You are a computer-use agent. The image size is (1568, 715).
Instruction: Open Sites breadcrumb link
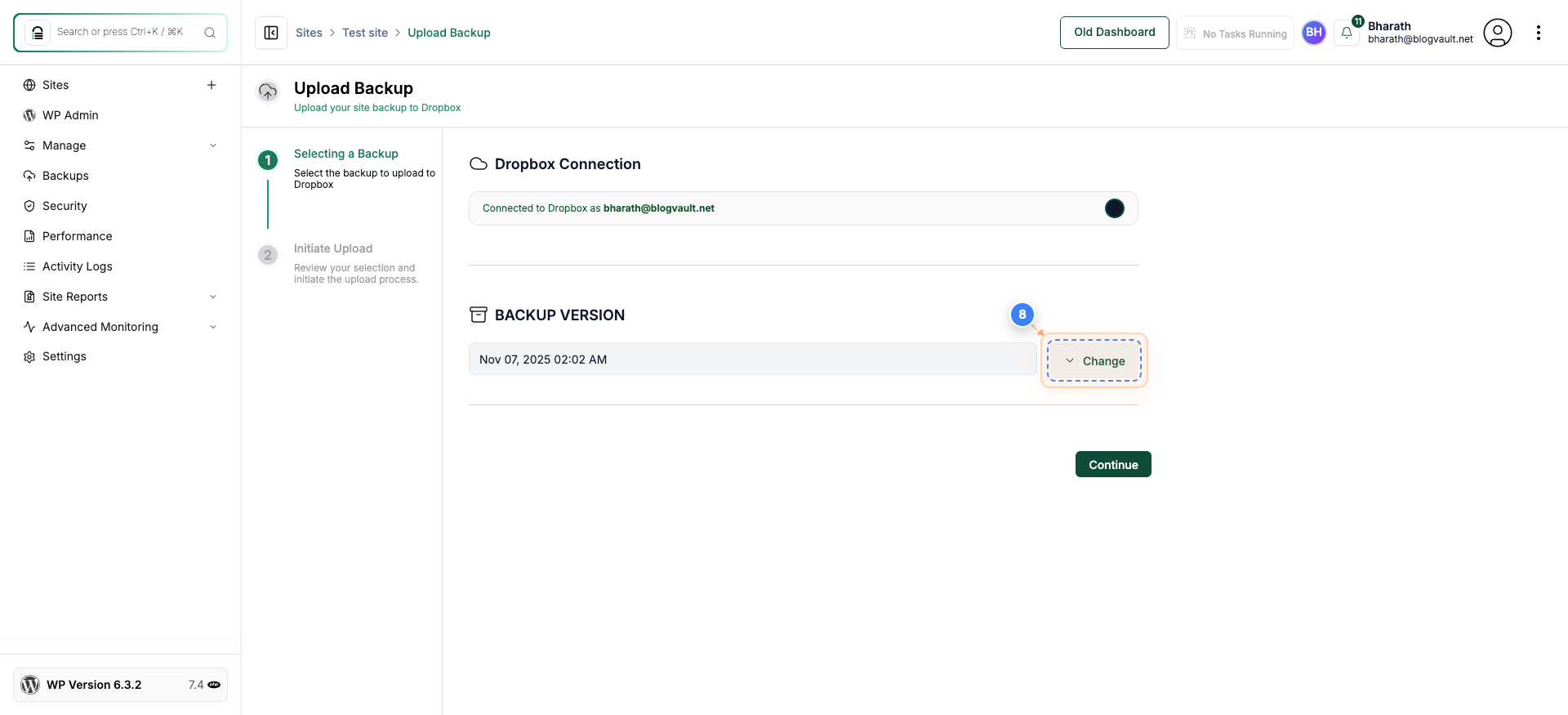[309, 33]
